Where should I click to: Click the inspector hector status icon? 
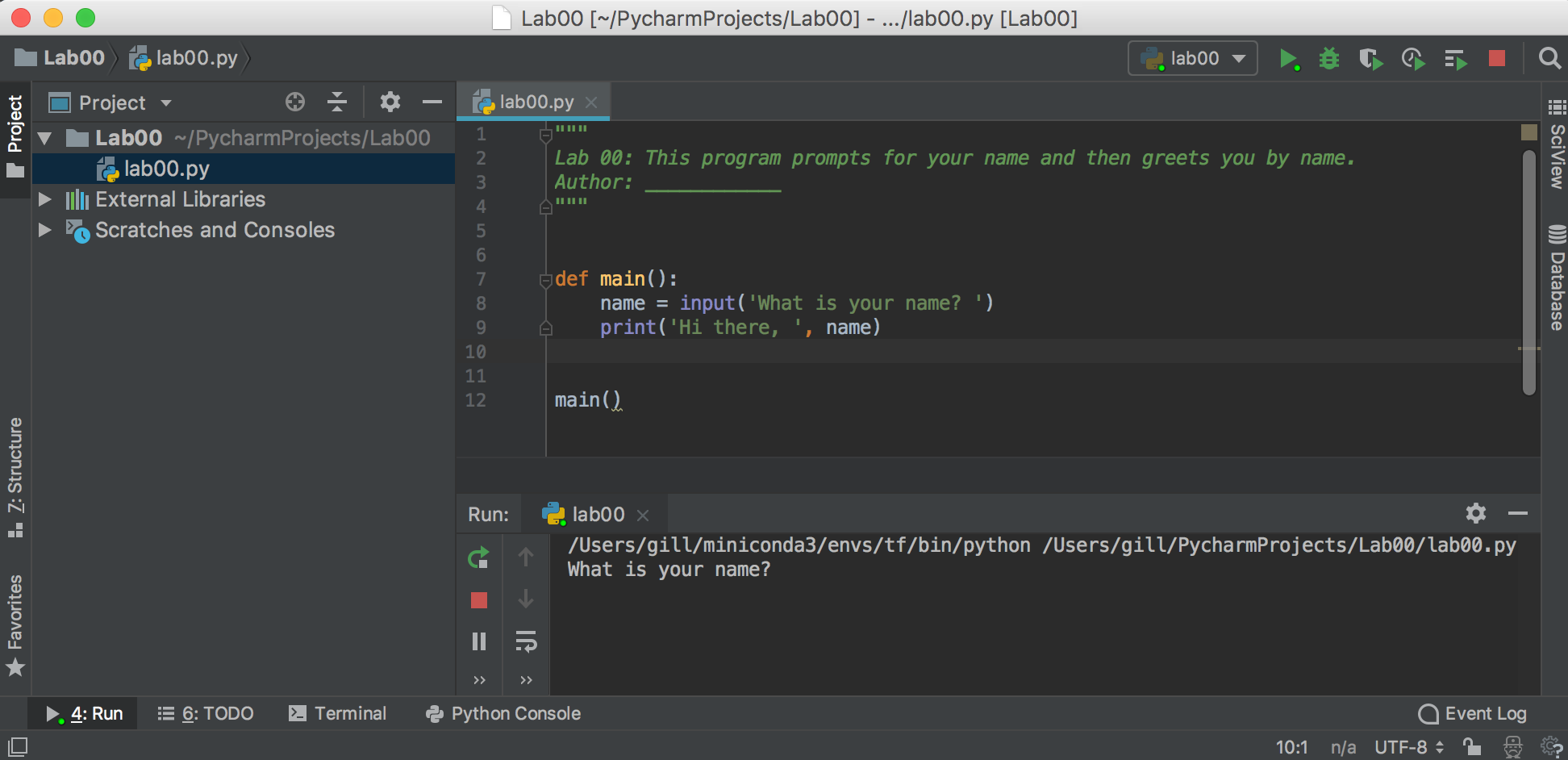[x=1513, y=747]
